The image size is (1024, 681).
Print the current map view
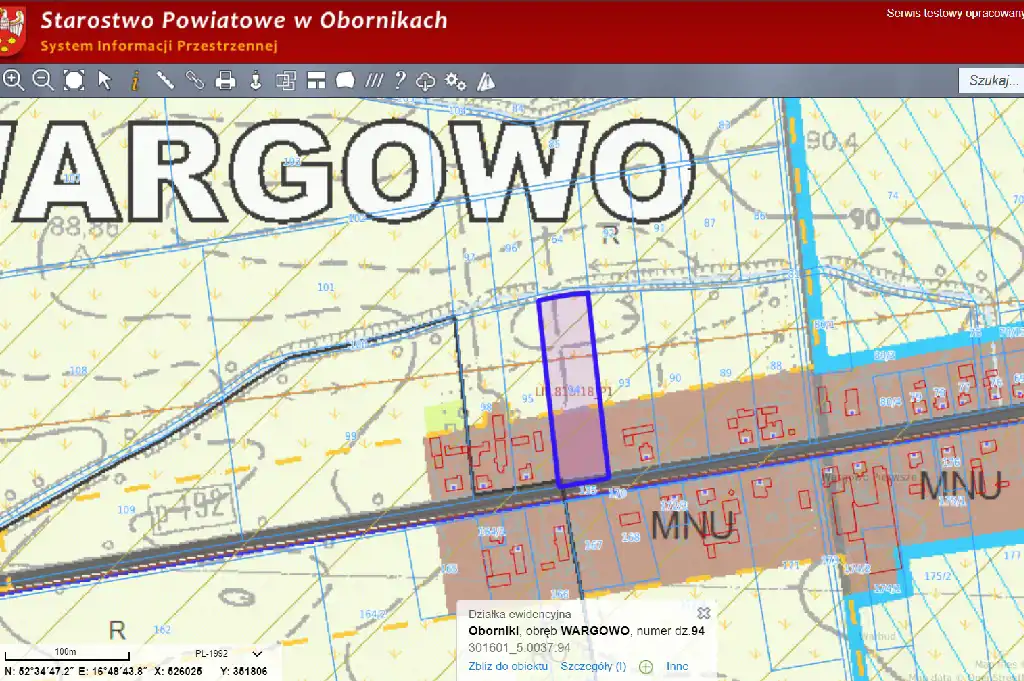pyautogui.click(x=226, y=80)
